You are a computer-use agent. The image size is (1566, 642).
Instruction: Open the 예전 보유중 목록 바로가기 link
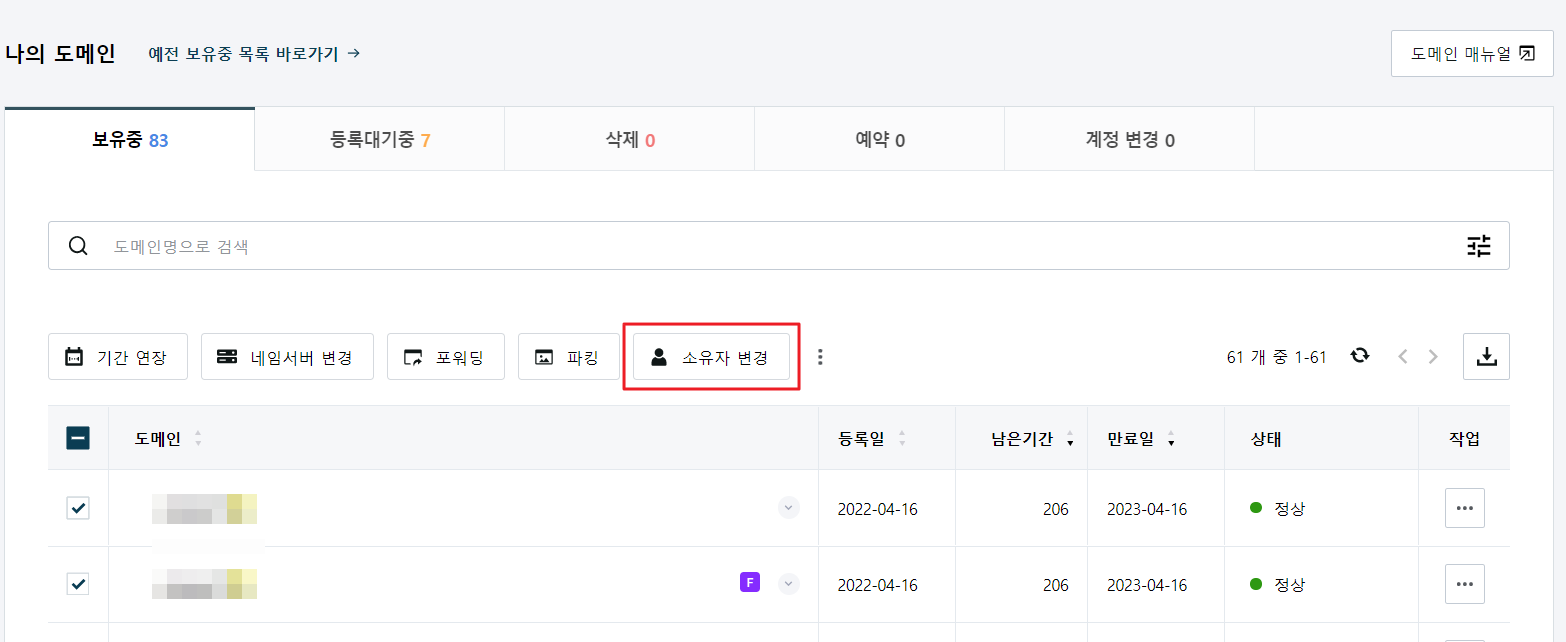tap(254, 54)
